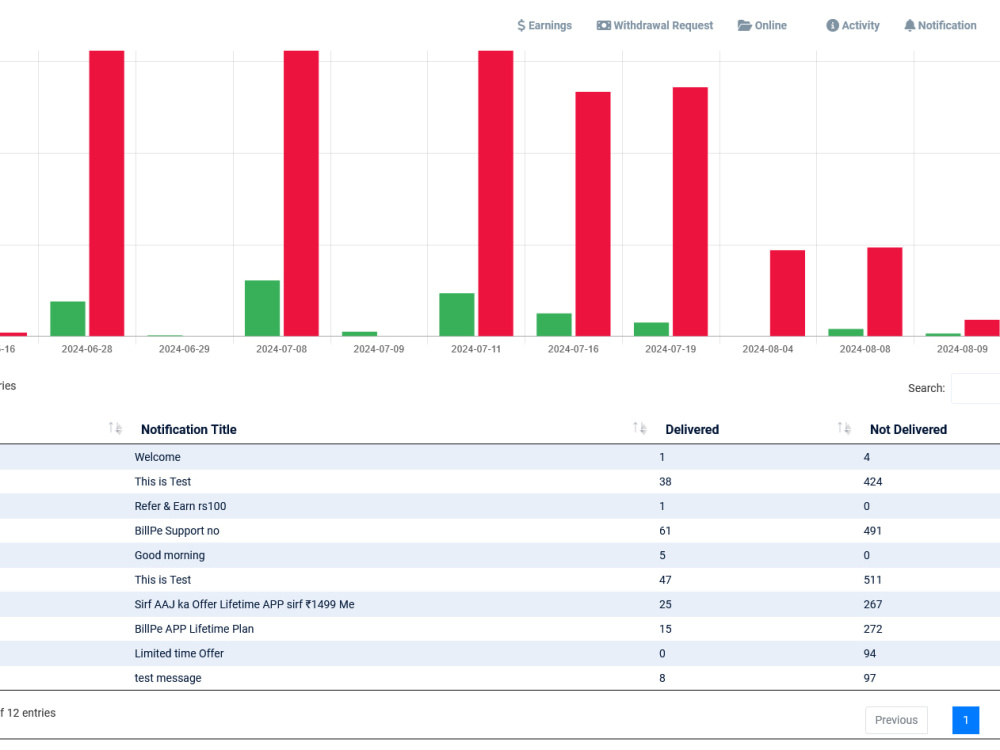
Task: Open Withdrawal Request page
Action: click(654, 26)
